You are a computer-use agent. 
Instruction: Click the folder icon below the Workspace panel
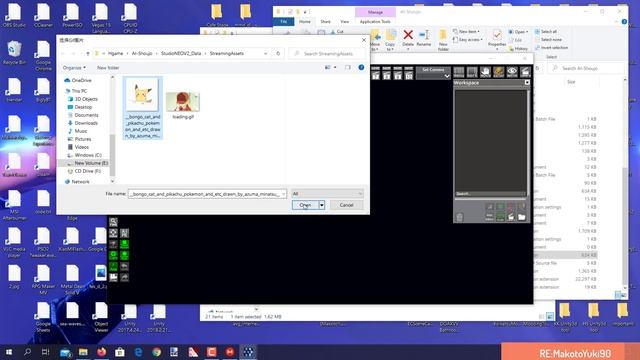tap(522, 217)
